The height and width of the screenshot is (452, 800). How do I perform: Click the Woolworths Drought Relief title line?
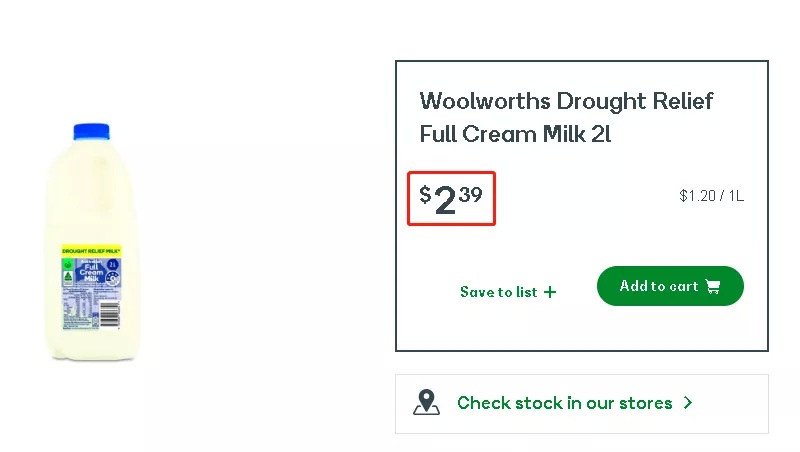pyautogui.click(x=566, y=101)
